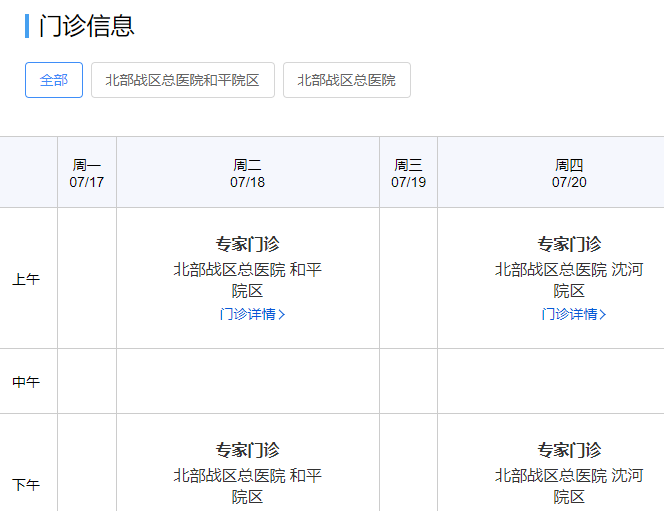Click 专家门诊 title in Thursday morning slot
Viewport: 664px width, 511px height.
click(569, 244)
